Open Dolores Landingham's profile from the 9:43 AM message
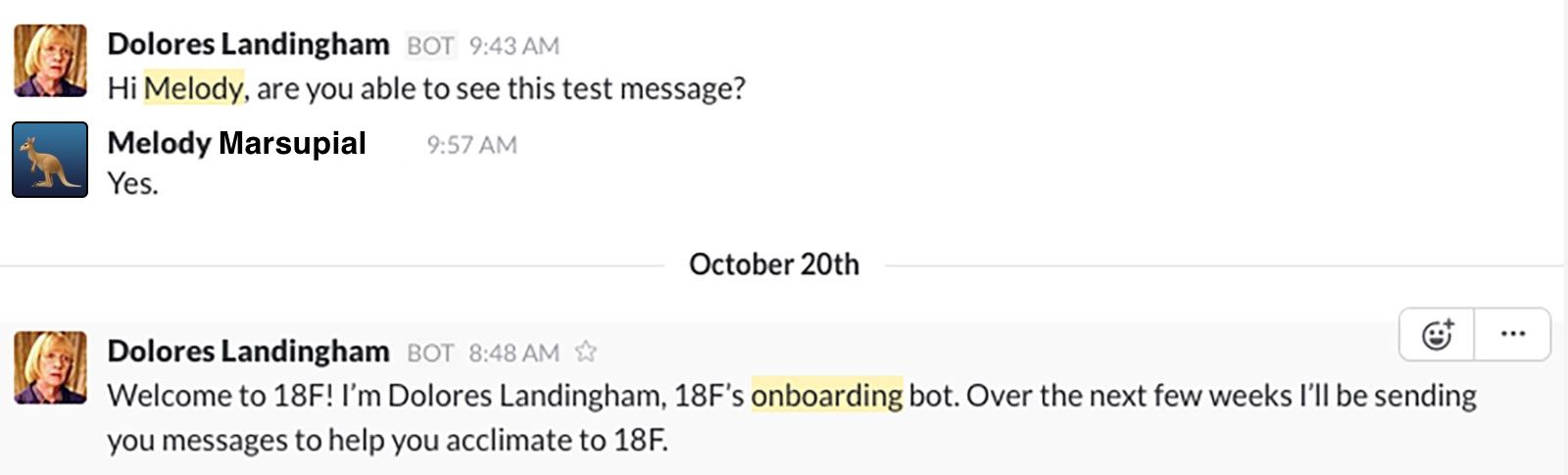Image resolution: width=1568 pixels, height=475 pixels. click(248, 45)
